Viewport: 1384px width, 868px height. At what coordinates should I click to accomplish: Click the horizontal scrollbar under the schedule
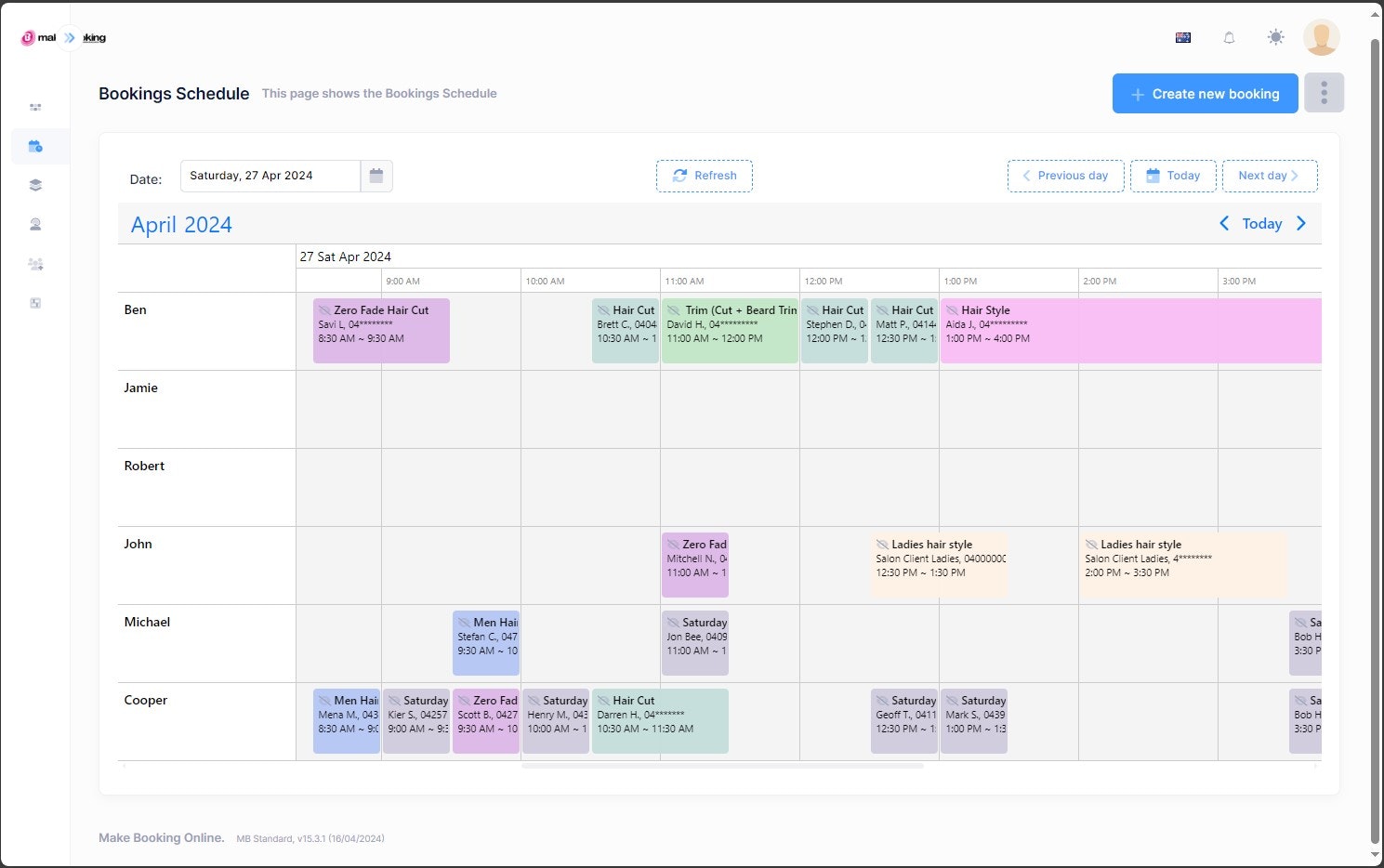[722, 766]
